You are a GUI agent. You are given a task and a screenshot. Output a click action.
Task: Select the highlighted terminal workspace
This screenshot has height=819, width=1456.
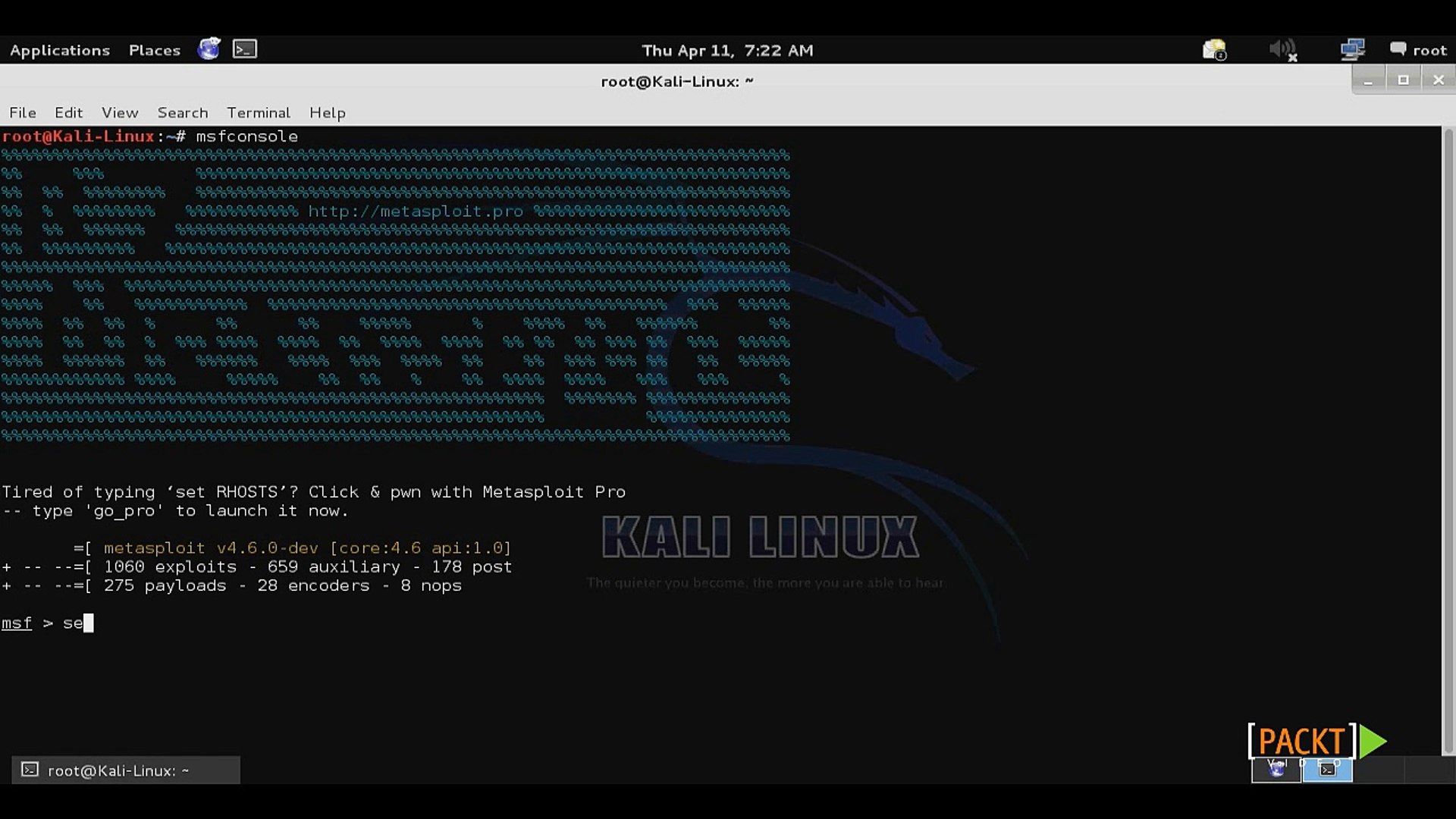tap(1327, 769)
